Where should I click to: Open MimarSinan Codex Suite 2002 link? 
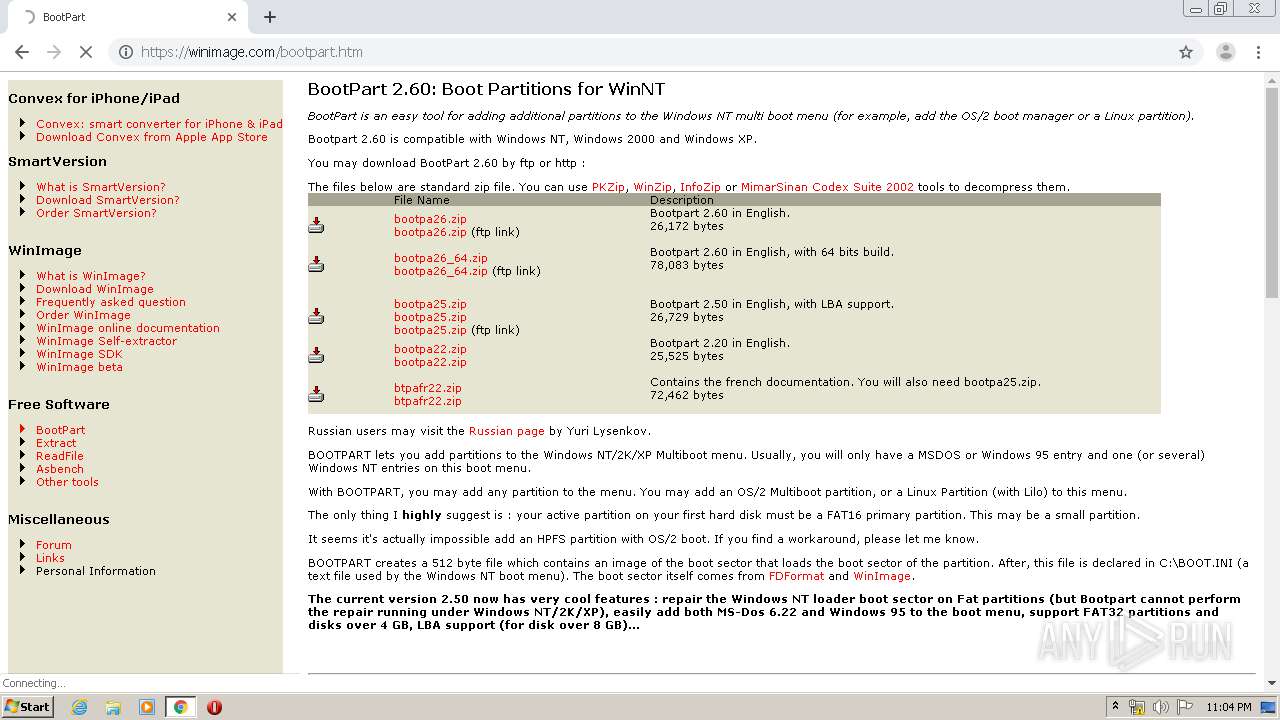827,187
